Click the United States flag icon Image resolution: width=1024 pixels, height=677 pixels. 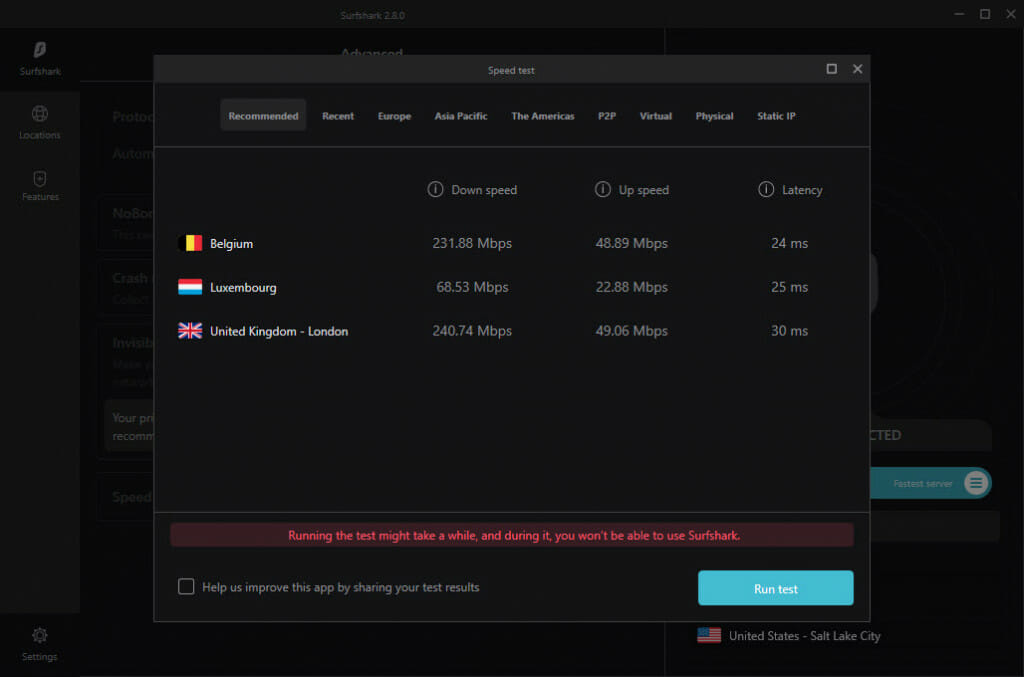point(709,635)
